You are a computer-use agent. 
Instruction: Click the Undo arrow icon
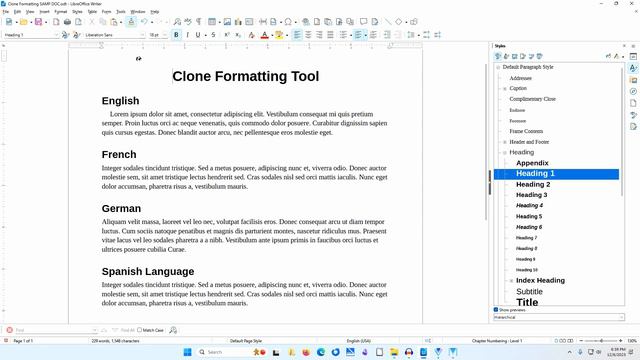(144, 22)
